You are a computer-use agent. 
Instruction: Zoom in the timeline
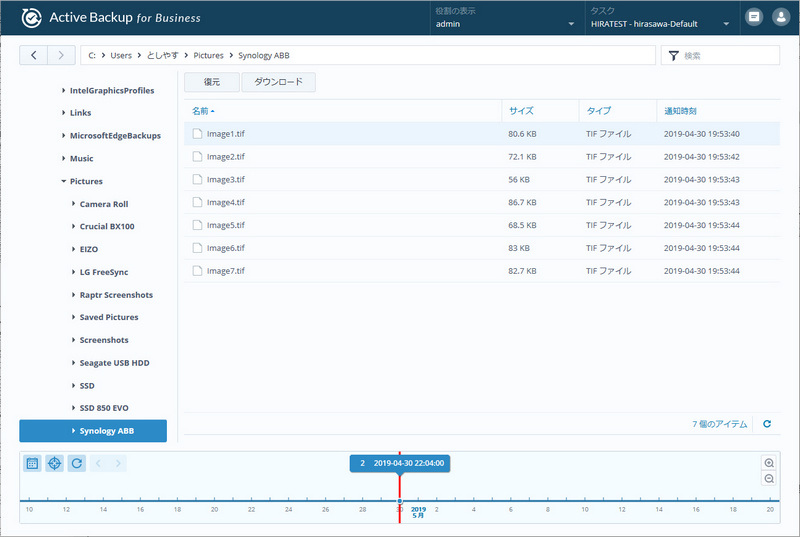click(769, 463)
